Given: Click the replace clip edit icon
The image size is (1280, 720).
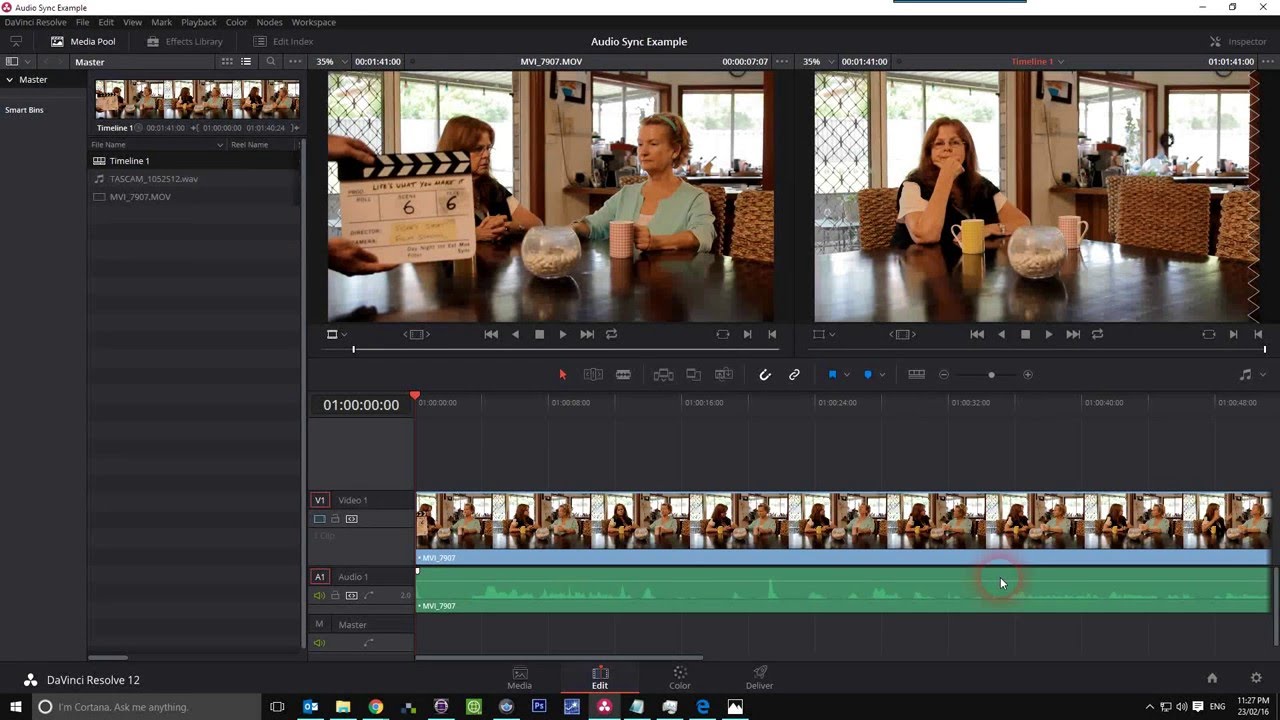Looking at the screenshot, I should [x=724, y=375].
